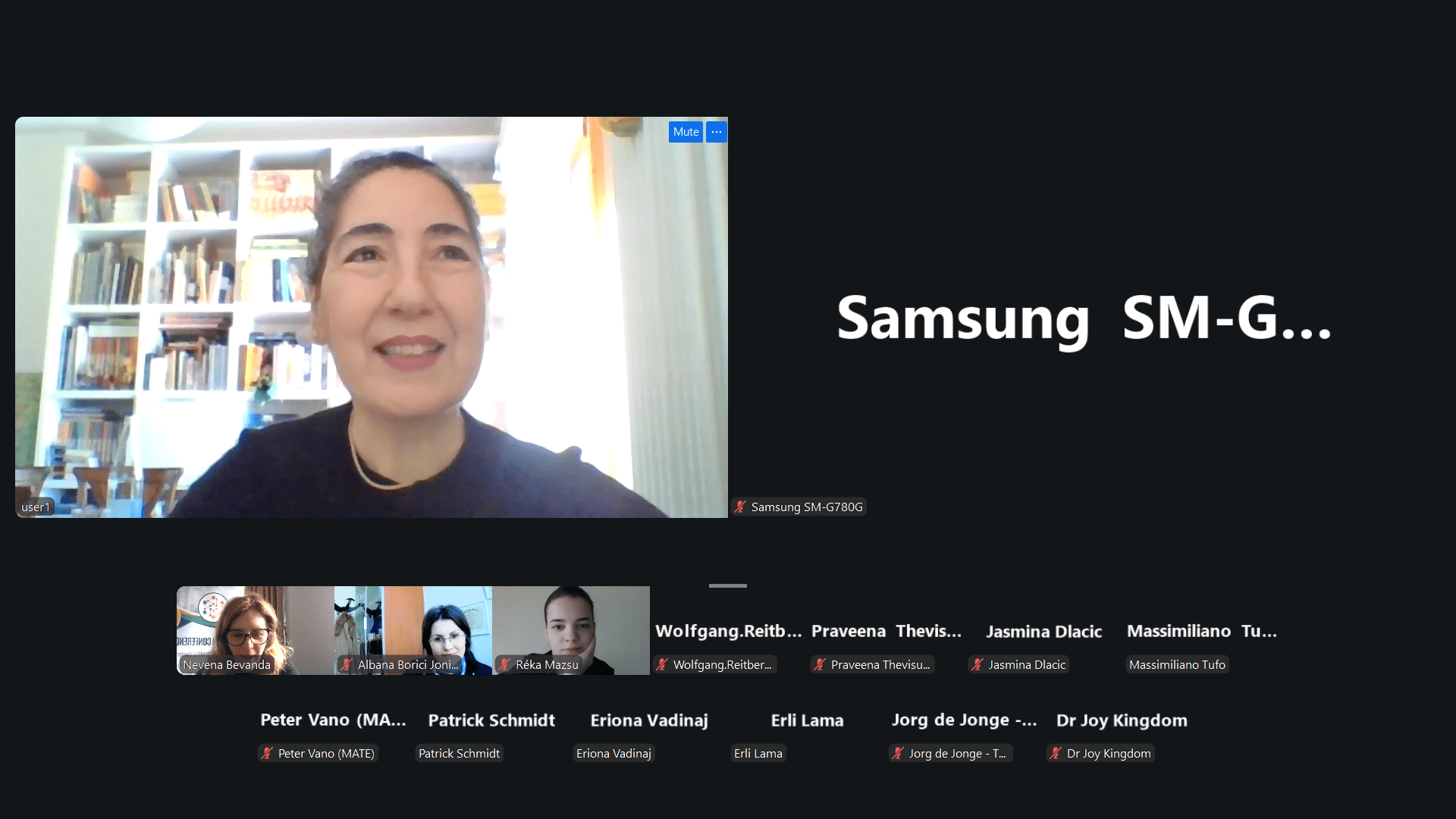The image size is (1456, 819).
Task: Click the Mute button on user1's video
Action: click(x=686, y=132)
